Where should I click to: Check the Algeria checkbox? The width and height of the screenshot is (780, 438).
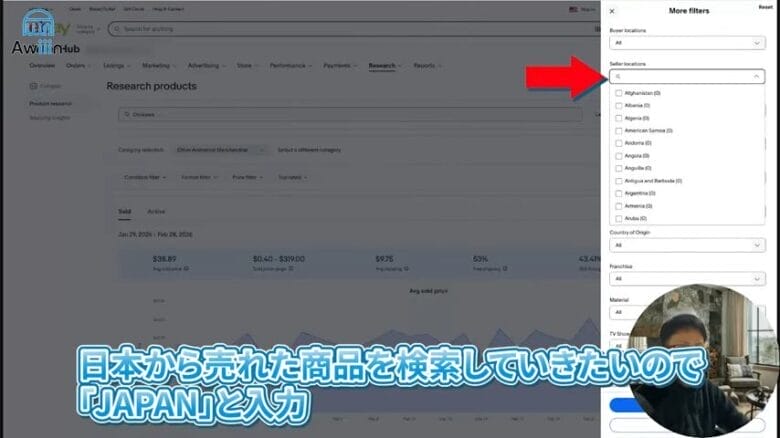pos(618,118)
